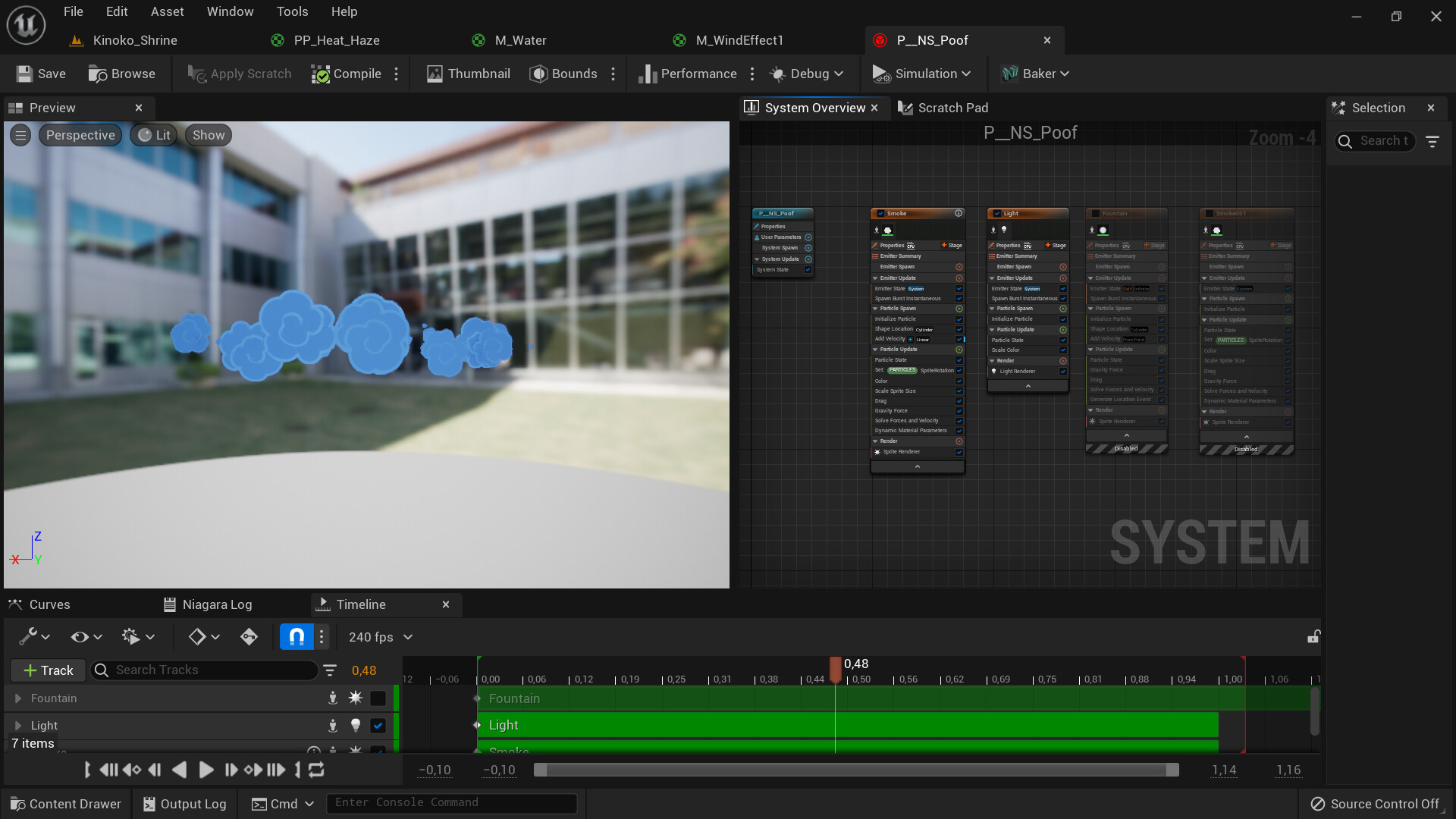Generate a Thumbnail for the asset
Image resolution: width=1456 pixels, height=819 pixels.
(x=468, y=74)
